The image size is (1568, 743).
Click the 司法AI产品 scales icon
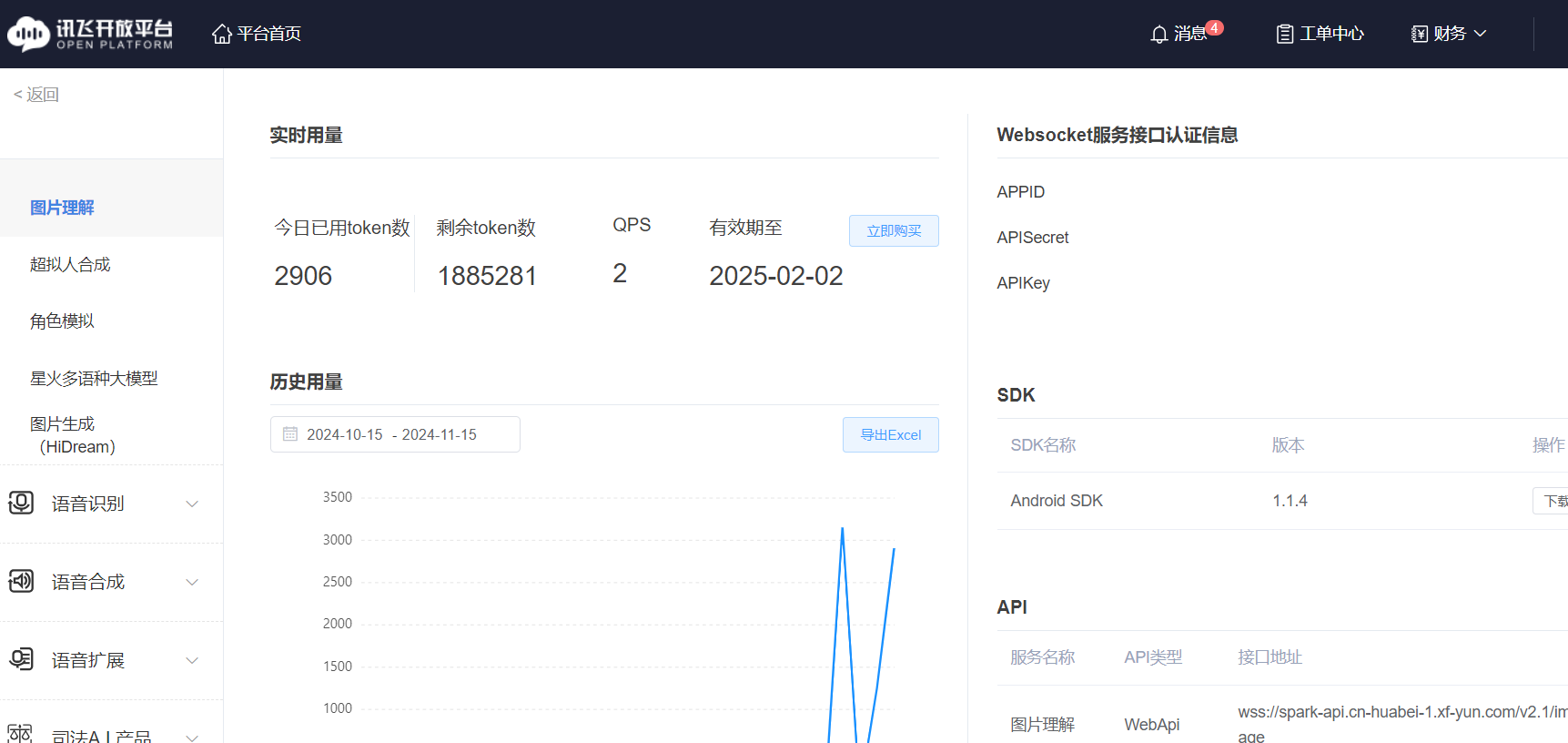(x=20, y=734)
